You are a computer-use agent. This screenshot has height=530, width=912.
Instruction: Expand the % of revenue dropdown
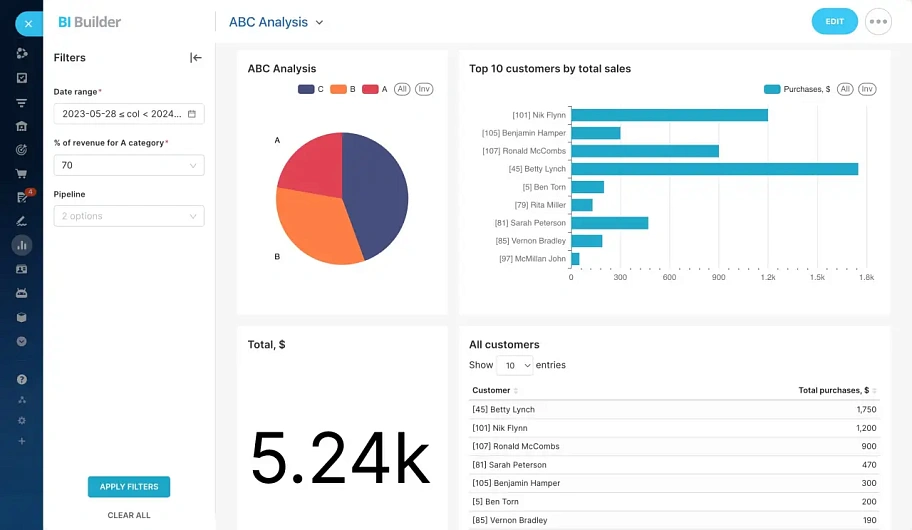pyautogui.click(x=129, y=166)
